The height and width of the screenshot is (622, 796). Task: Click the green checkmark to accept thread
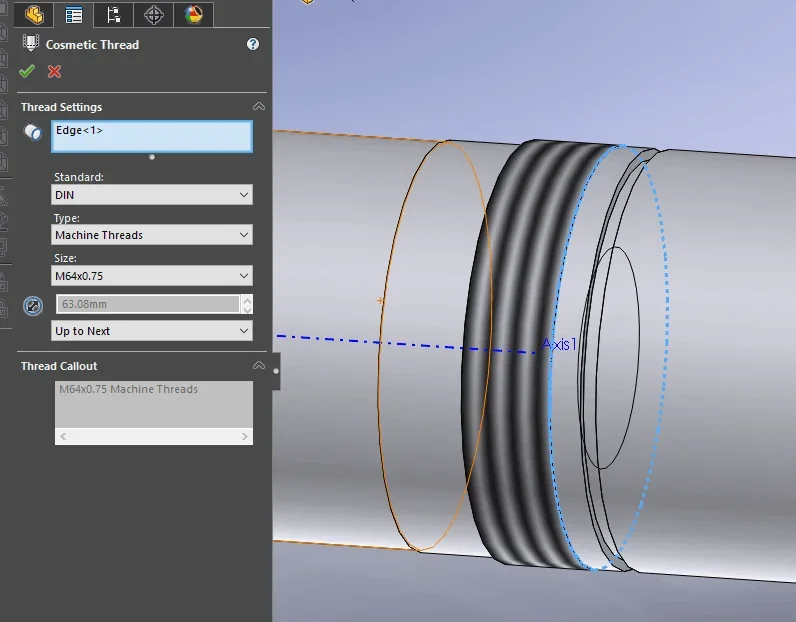27,71
